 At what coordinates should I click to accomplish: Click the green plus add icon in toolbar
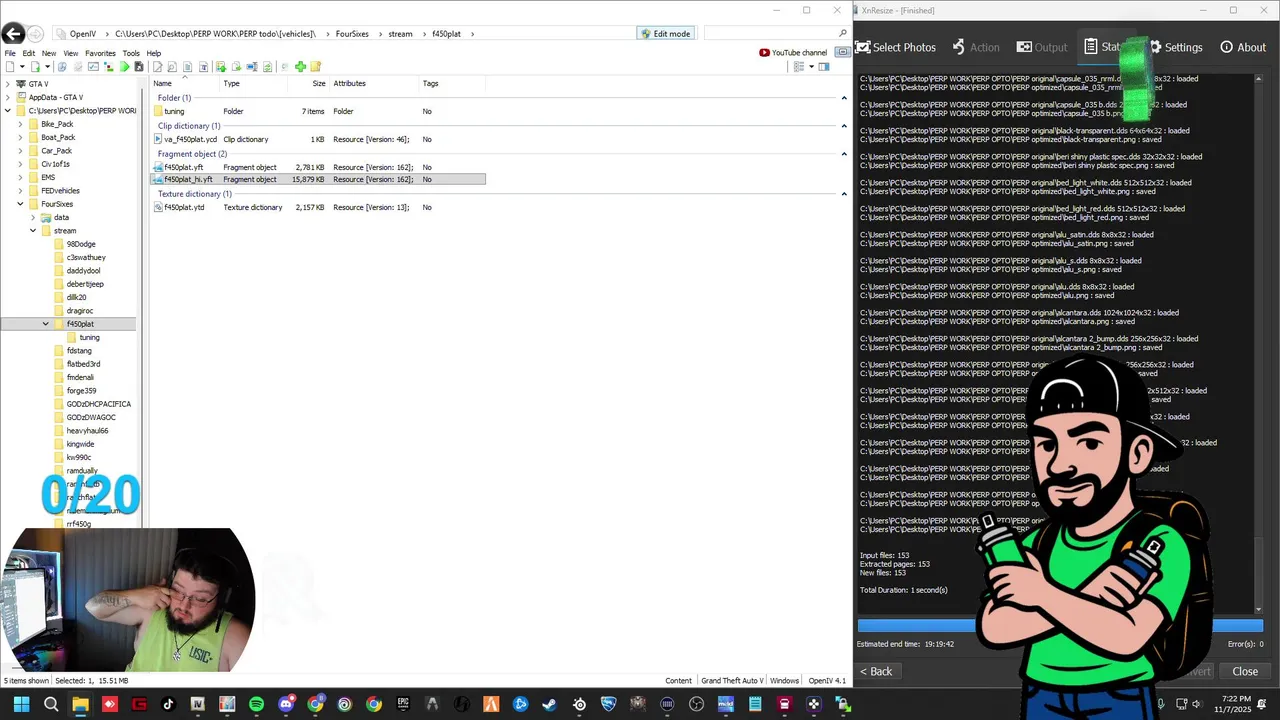300,67
